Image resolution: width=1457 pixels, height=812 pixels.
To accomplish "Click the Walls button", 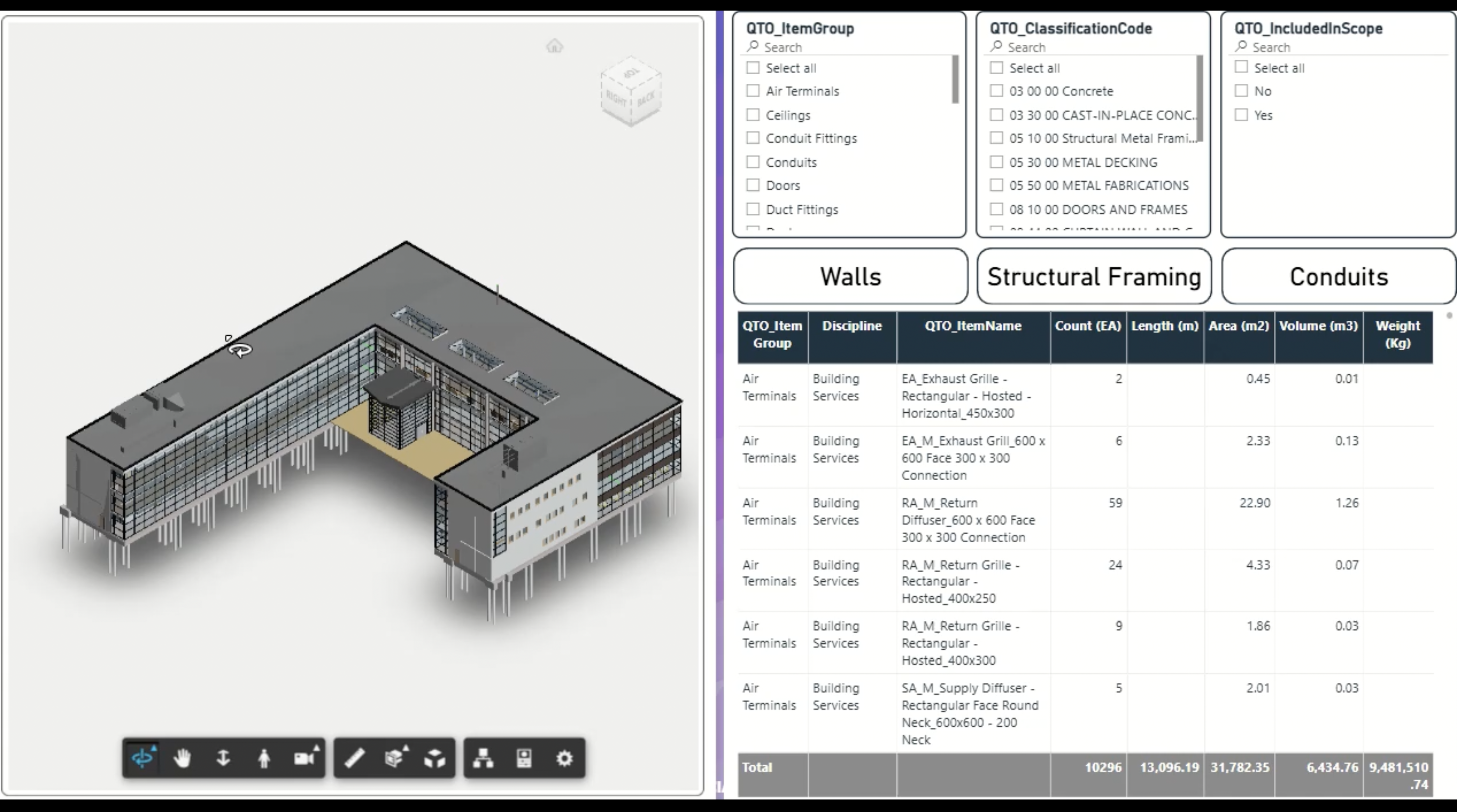I will pyautogui.click(x=851, y=276).
